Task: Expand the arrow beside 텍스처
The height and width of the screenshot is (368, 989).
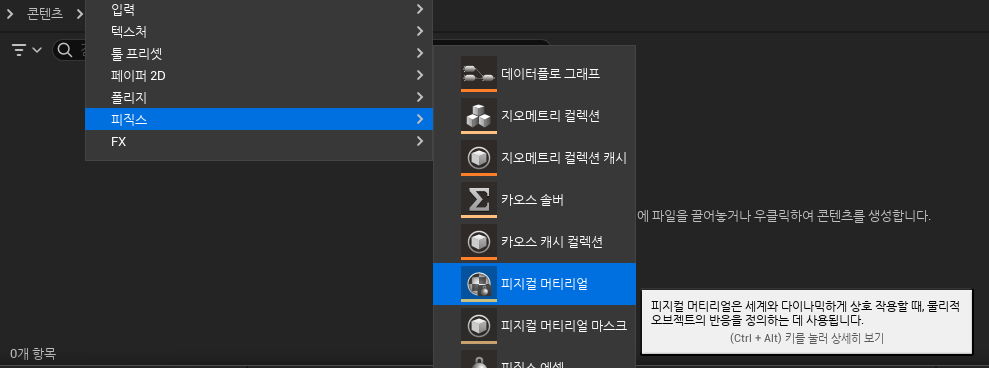Action: coord(420,31)
